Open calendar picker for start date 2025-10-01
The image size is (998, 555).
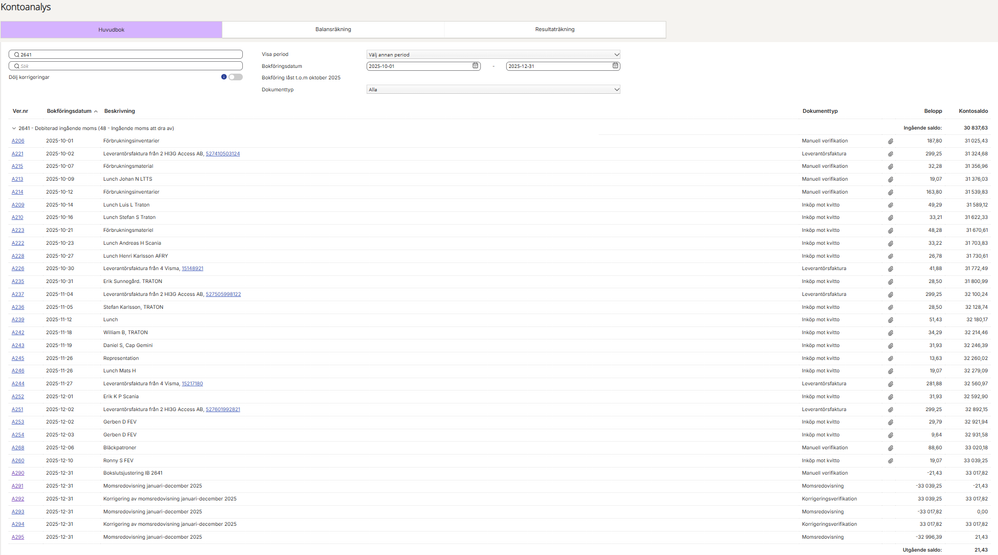475,66
